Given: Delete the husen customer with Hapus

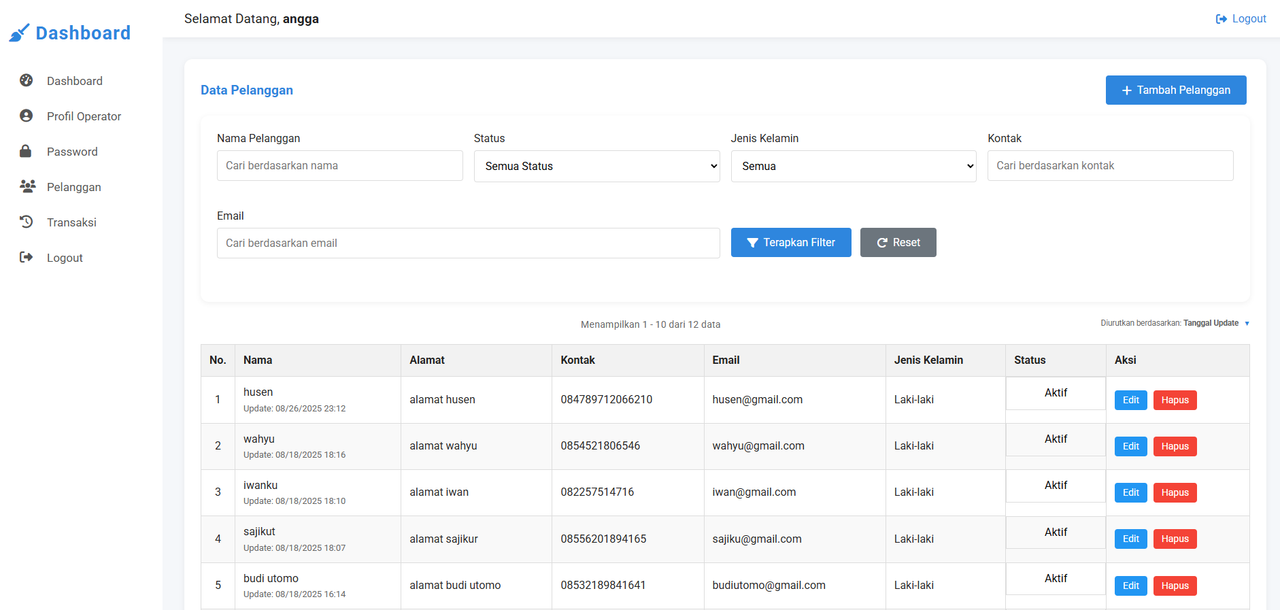Looking at the screenshot, I should 1175,400.
